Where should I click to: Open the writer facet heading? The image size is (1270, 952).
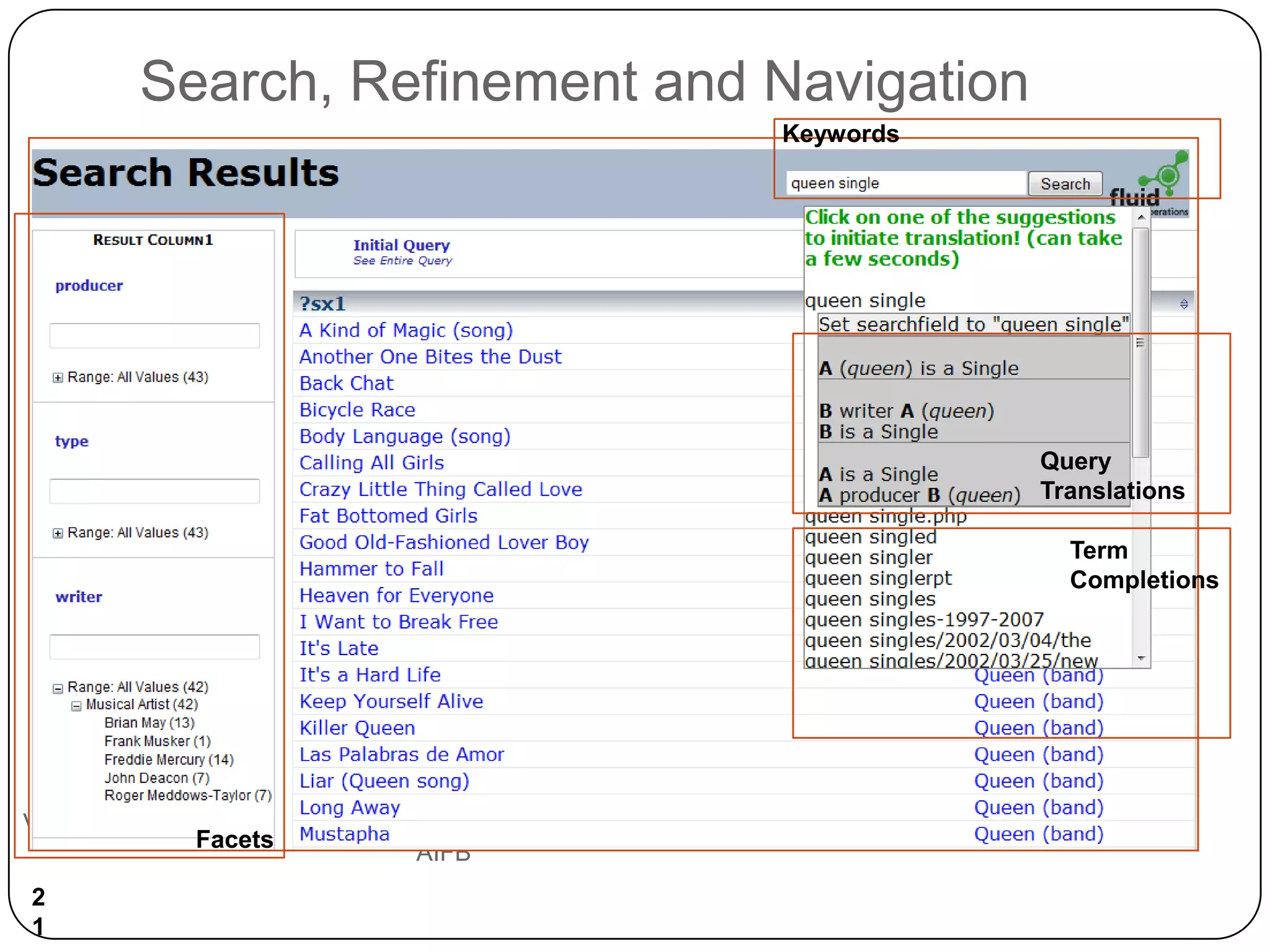tap(79, 597)
